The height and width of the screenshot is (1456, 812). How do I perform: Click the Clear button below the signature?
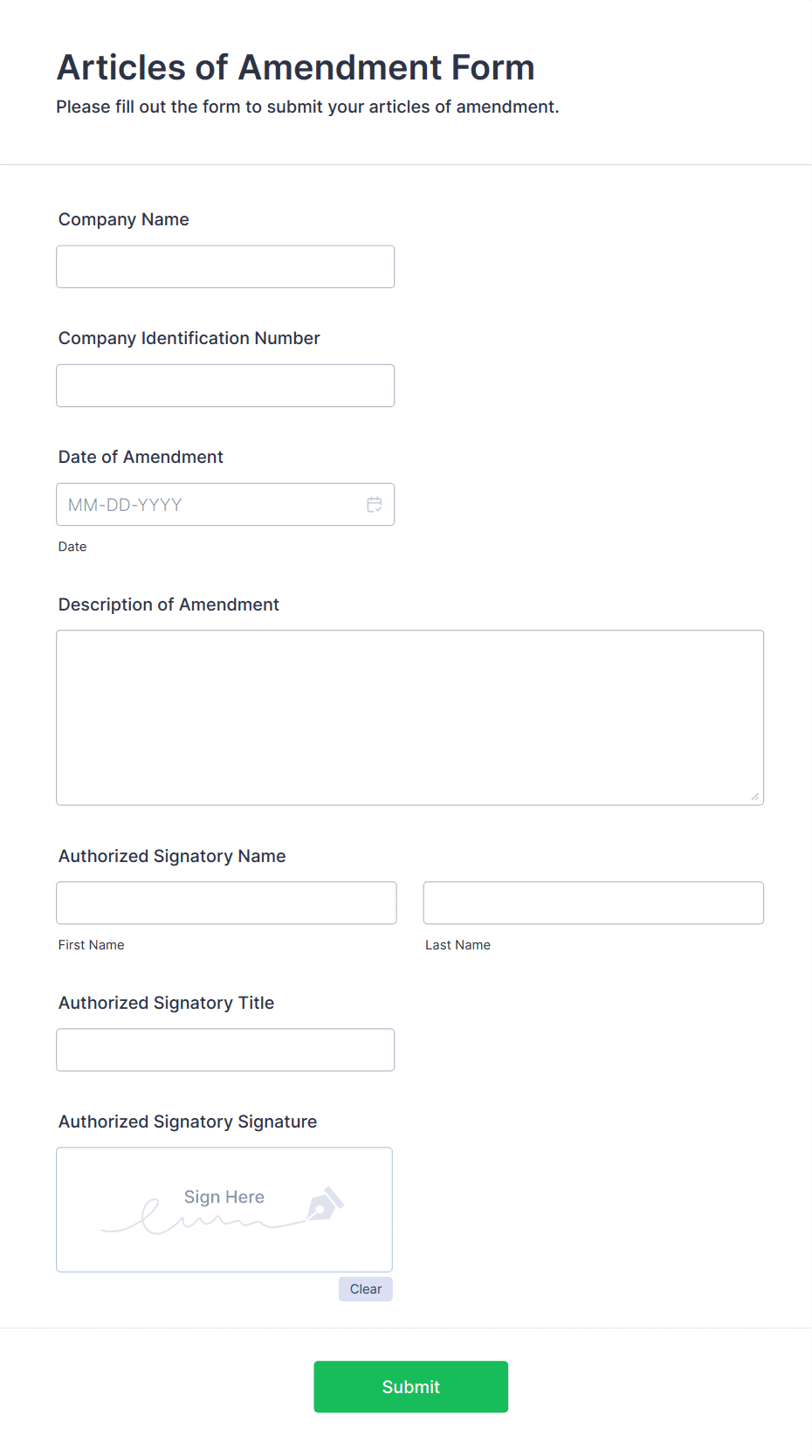[365, 1288]
